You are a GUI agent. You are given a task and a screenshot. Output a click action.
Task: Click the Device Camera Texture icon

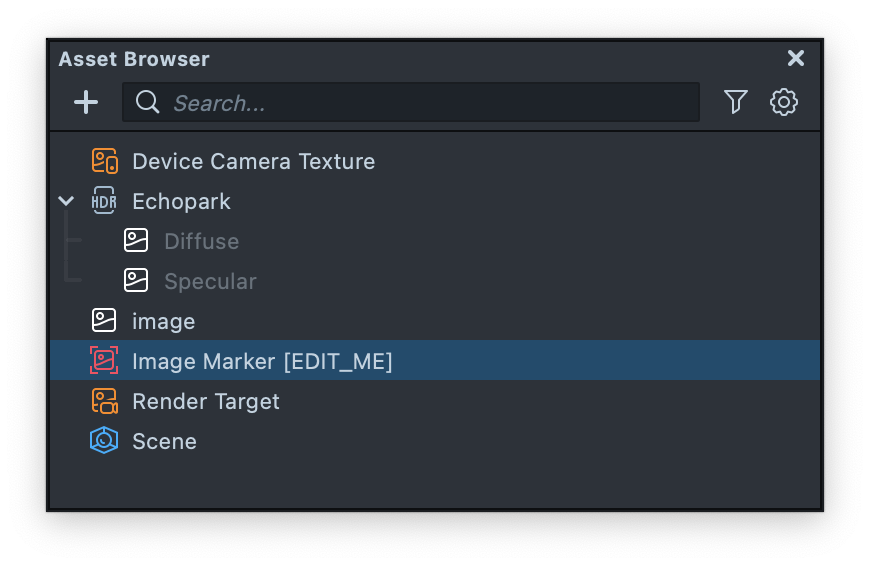(x=104, y=161)
